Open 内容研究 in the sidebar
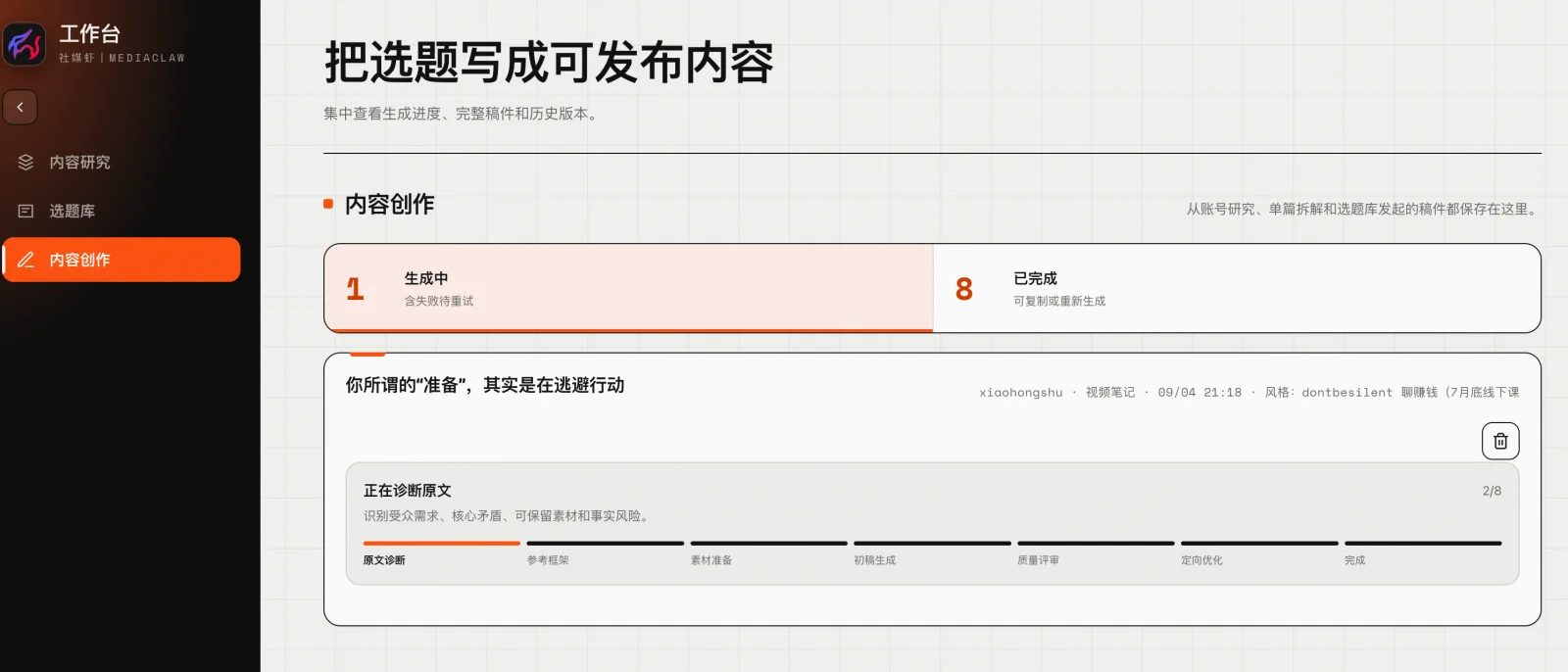Image resolution: width=1568 pixels, height=672 pixels. point(122,163)
